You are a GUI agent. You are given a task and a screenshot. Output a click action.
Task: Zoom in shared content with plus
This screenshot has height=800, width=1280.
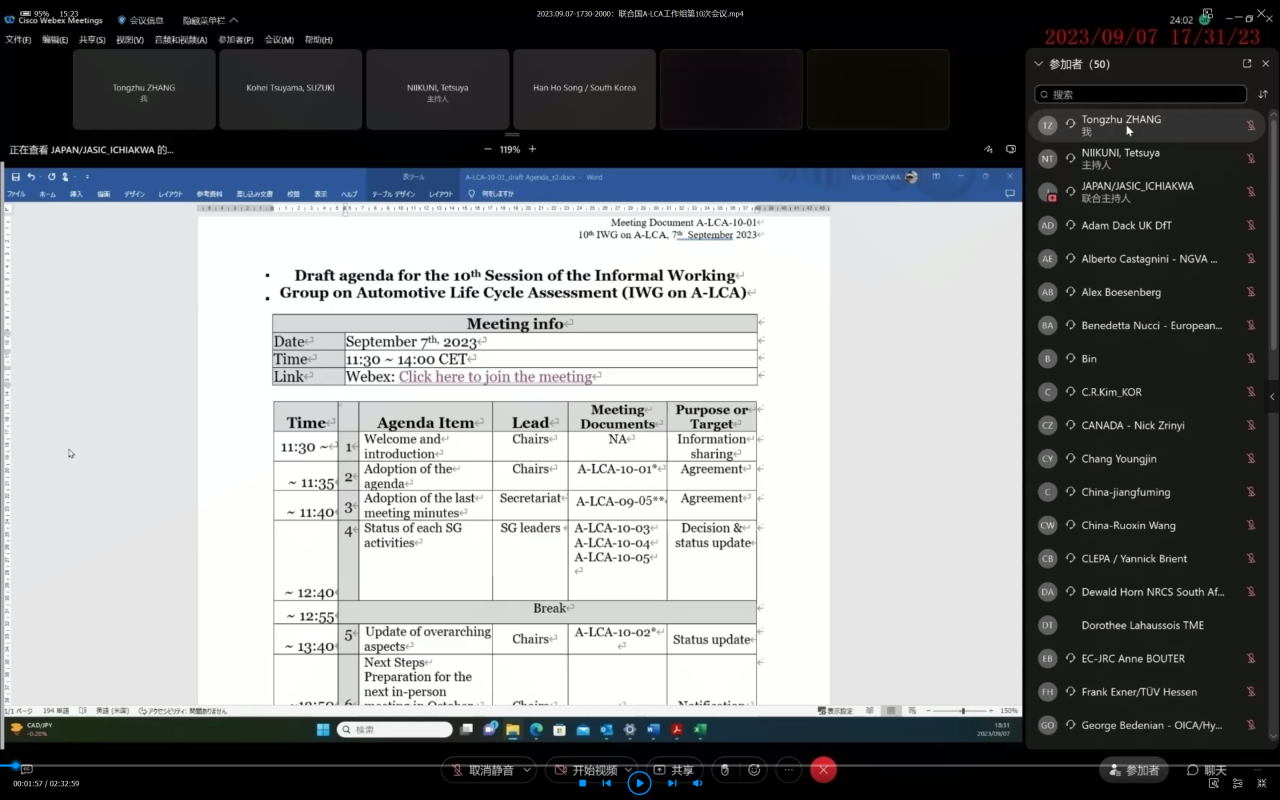[532, 149]
